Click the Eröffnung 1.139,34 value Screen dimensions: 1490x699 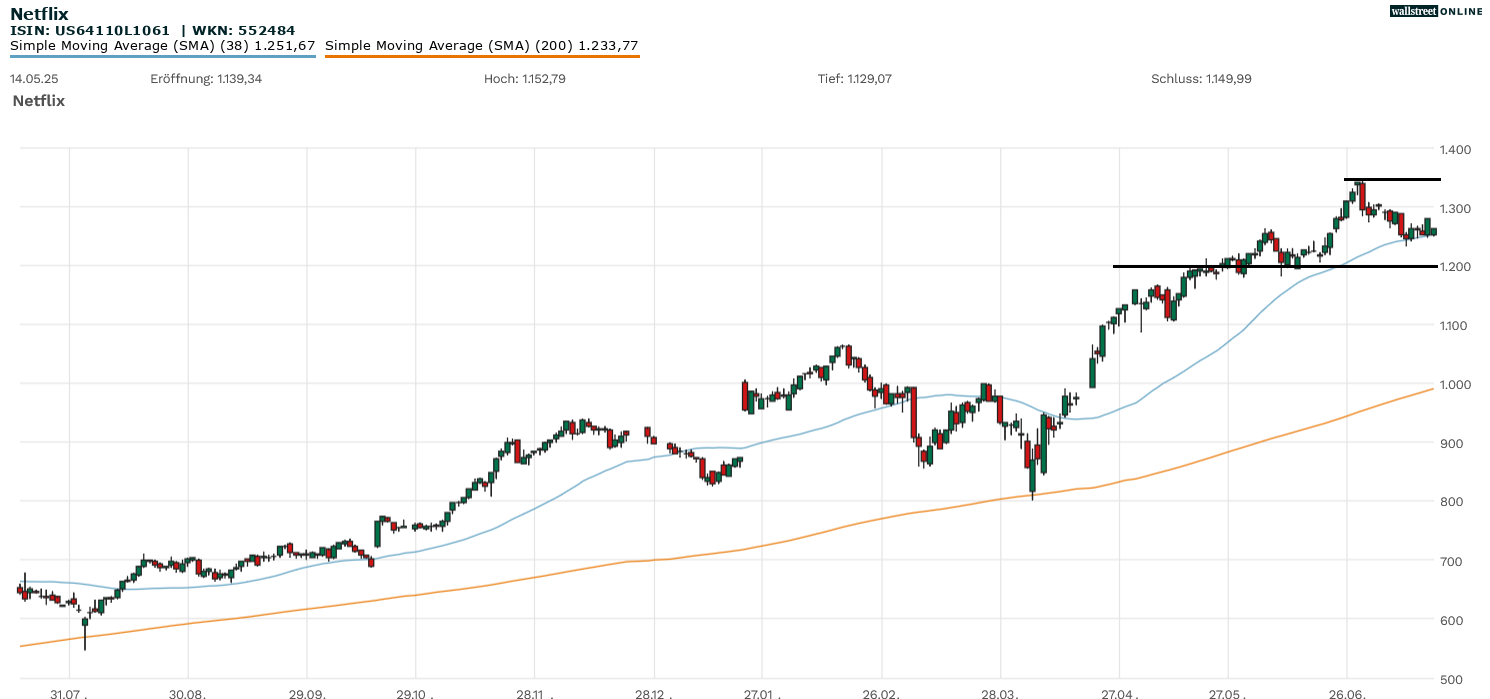[206, 78]
